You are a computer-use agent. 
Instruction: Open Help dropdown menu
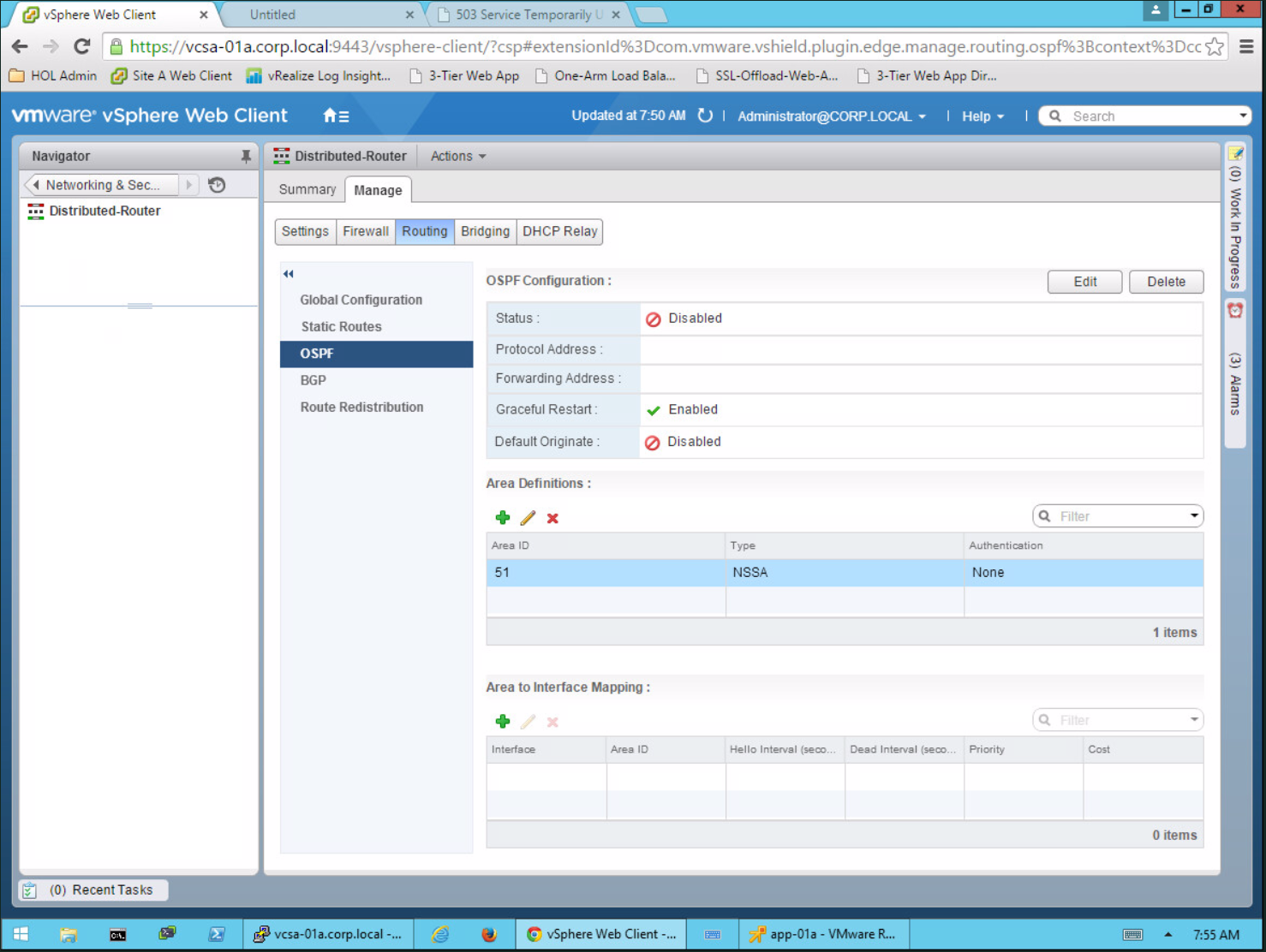982,116
